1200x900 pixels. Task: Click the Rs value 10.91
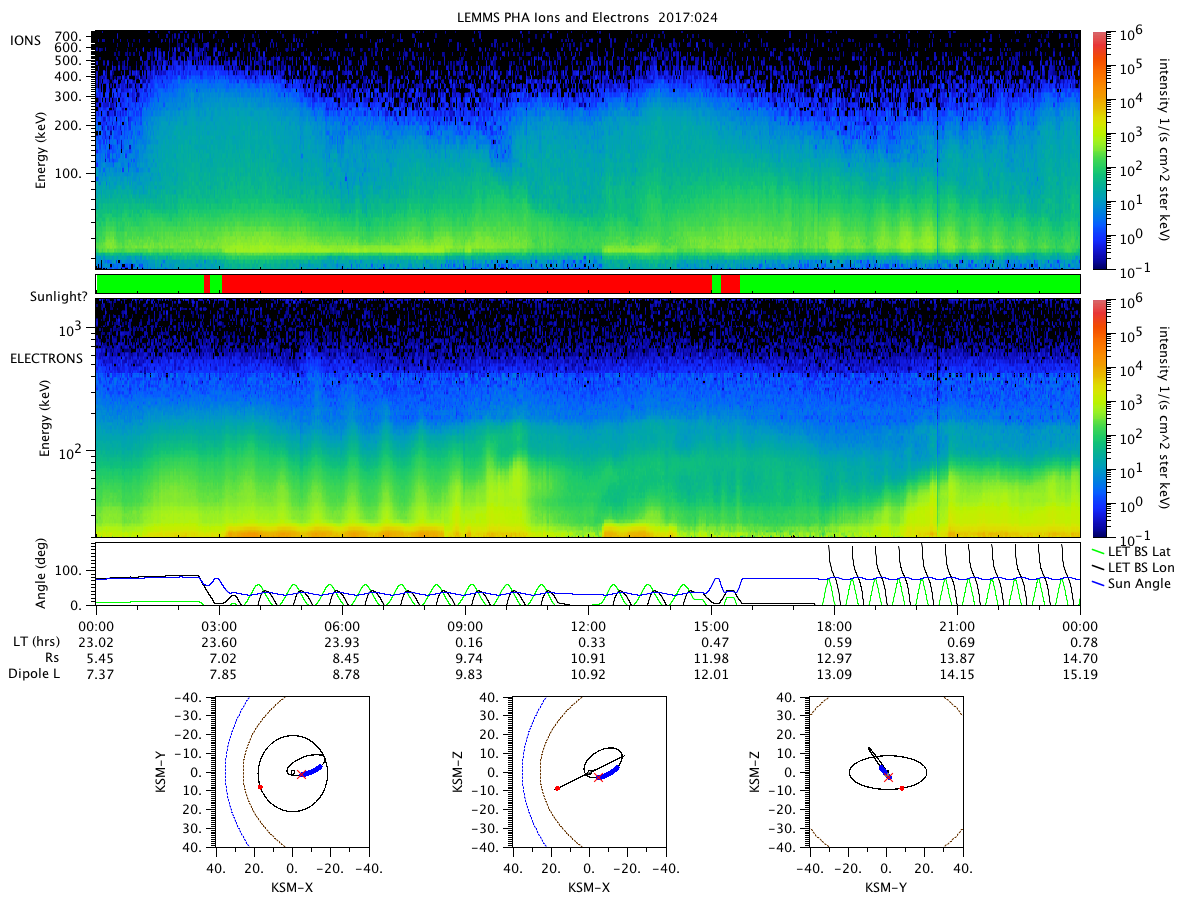pos(588,658)
